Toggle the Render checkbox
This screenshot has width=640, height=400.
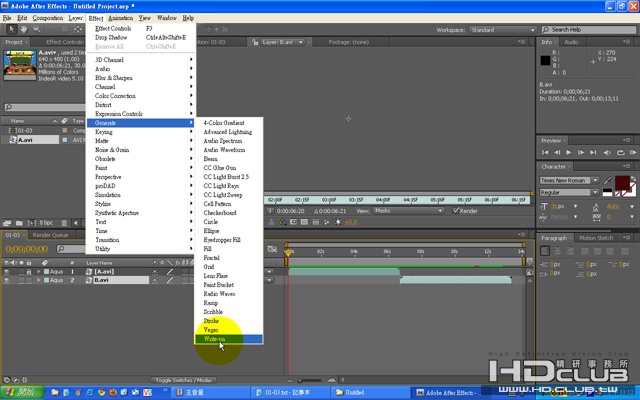456,211
